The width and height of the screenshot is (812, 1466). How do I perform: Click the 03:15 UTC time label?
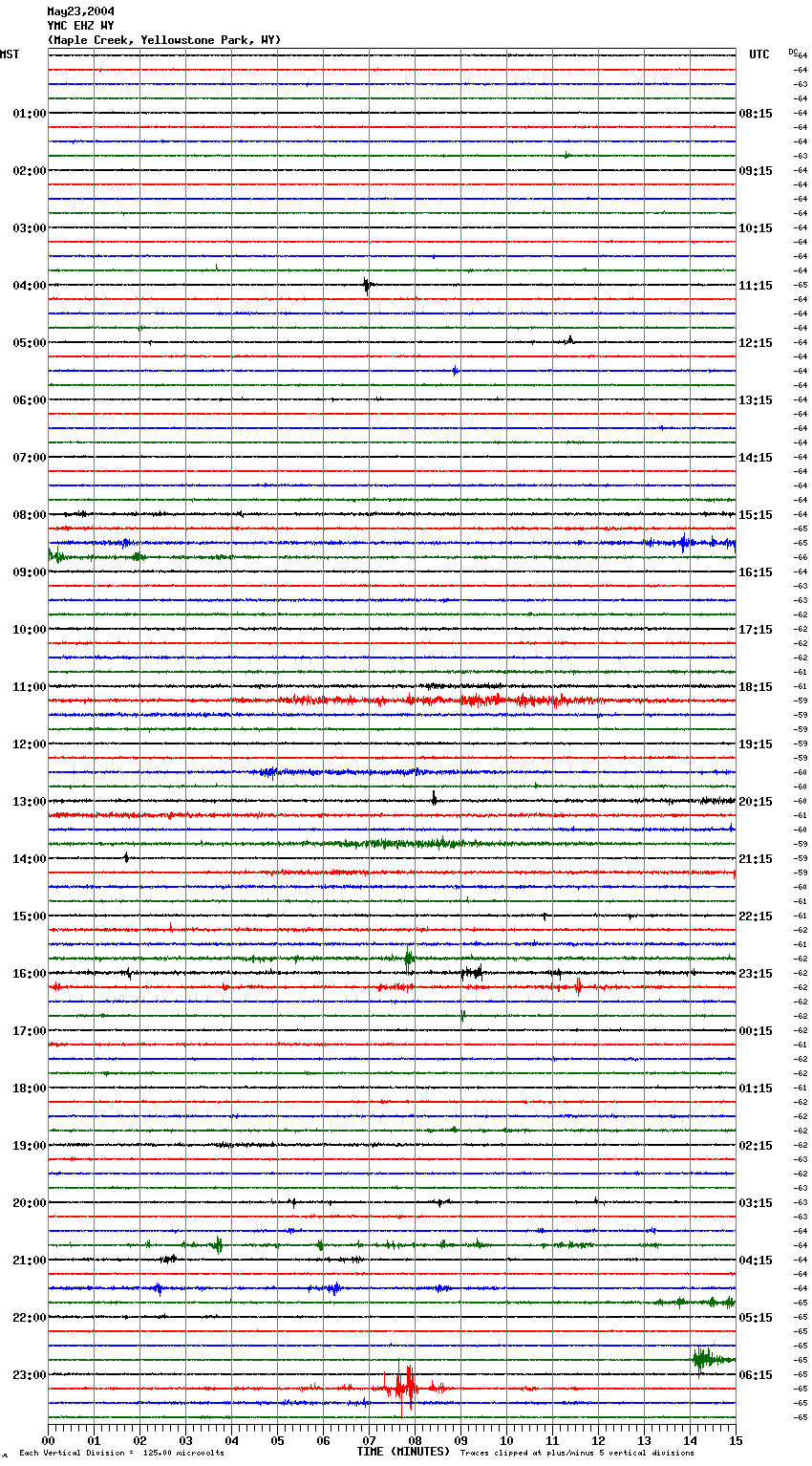(756, 1203)
